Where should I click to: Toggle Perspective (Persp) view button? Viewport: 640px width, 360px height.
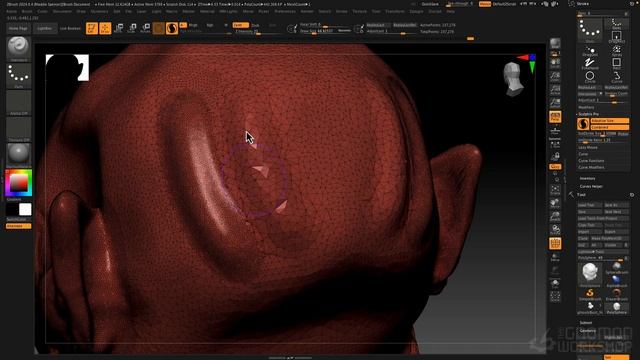[x=555, y=117]
